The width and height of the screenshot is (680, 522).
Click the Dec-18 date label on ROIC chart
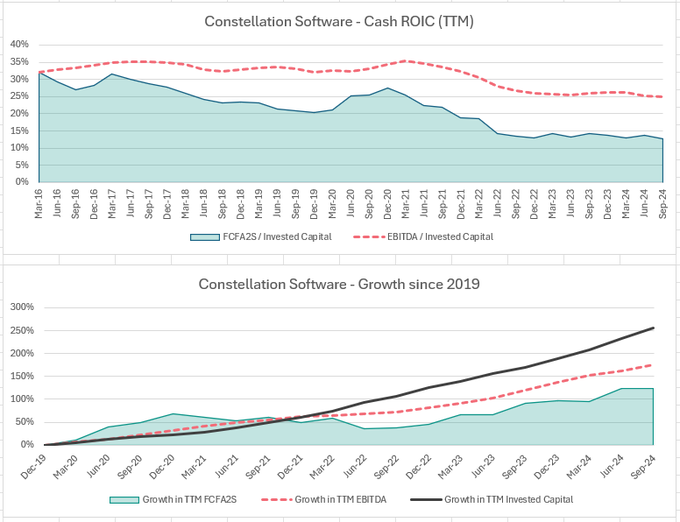tap(240, 204)
